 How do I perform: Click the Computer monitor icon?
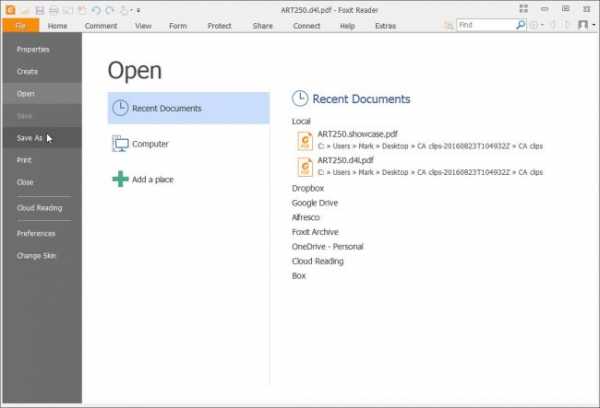pyautogui.click(x=120, y=144)
